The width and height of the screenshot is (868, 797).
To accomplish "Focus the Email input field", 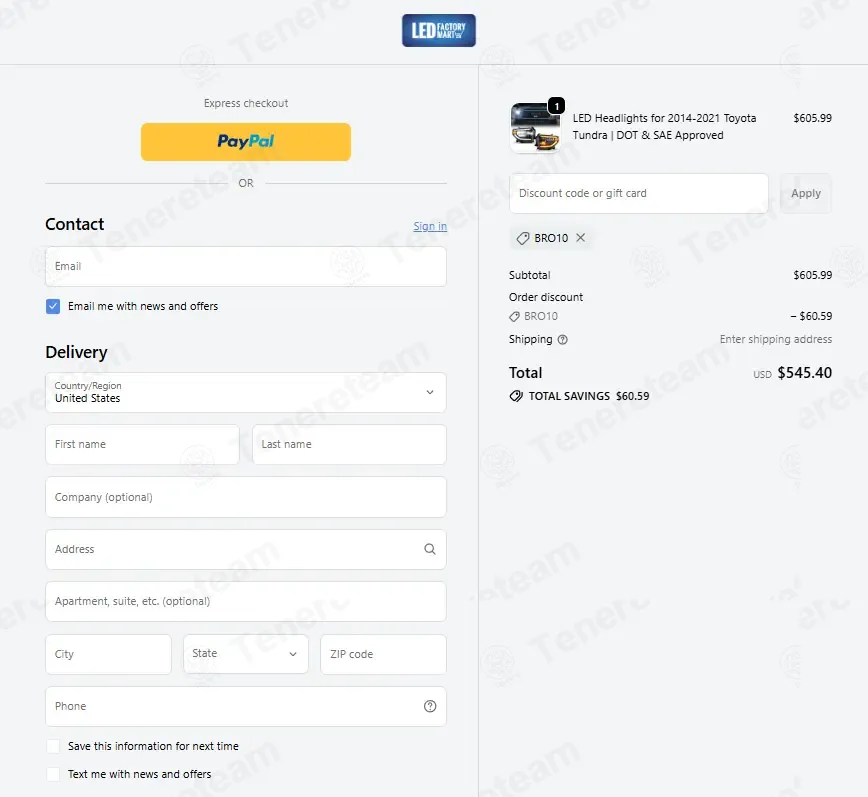I will click(x=246, y=266).
